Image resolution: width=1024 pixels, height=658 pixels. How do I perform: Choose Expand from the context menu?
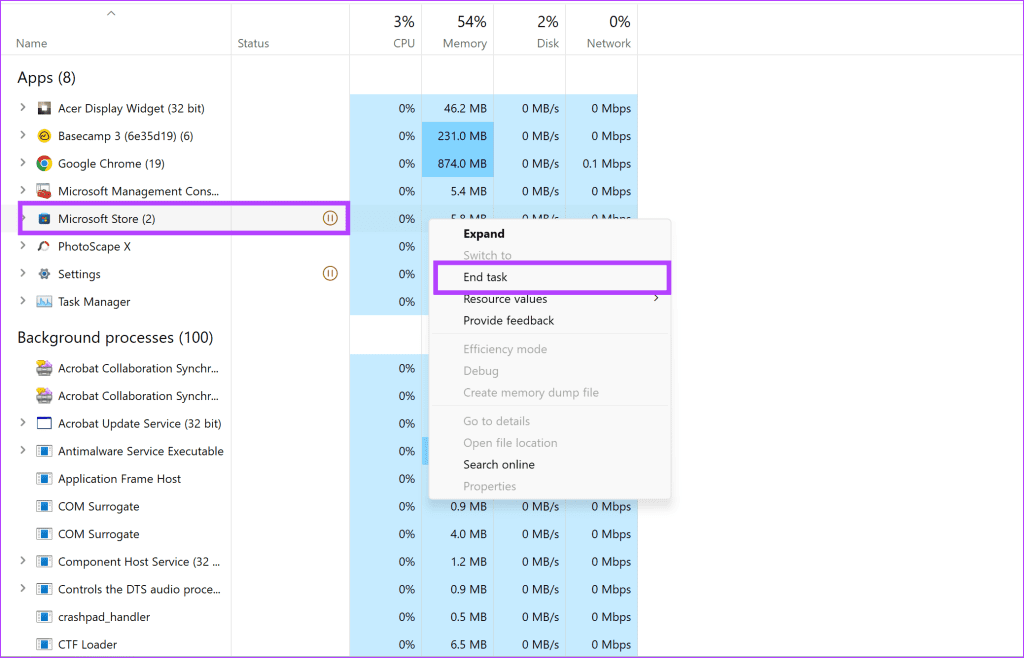point(482,233)
